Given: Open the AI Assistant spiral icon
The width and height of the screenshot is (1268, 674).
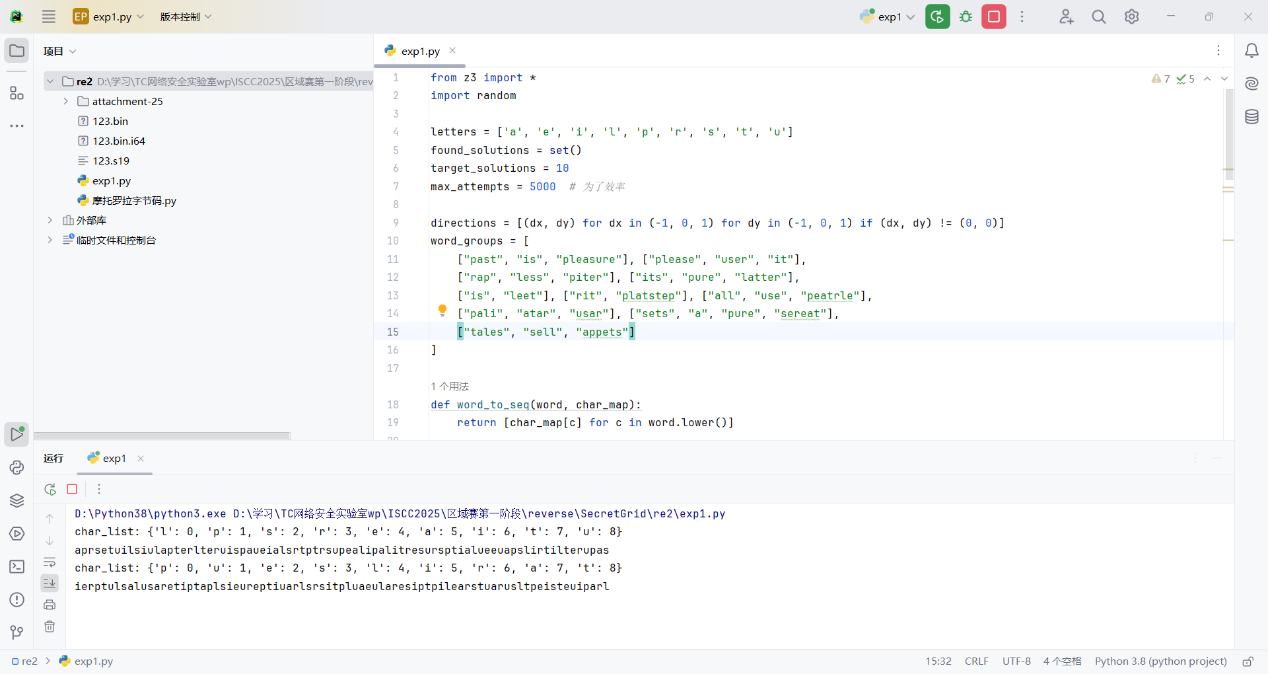Looking at the screenshot, I should (1251, 84).
